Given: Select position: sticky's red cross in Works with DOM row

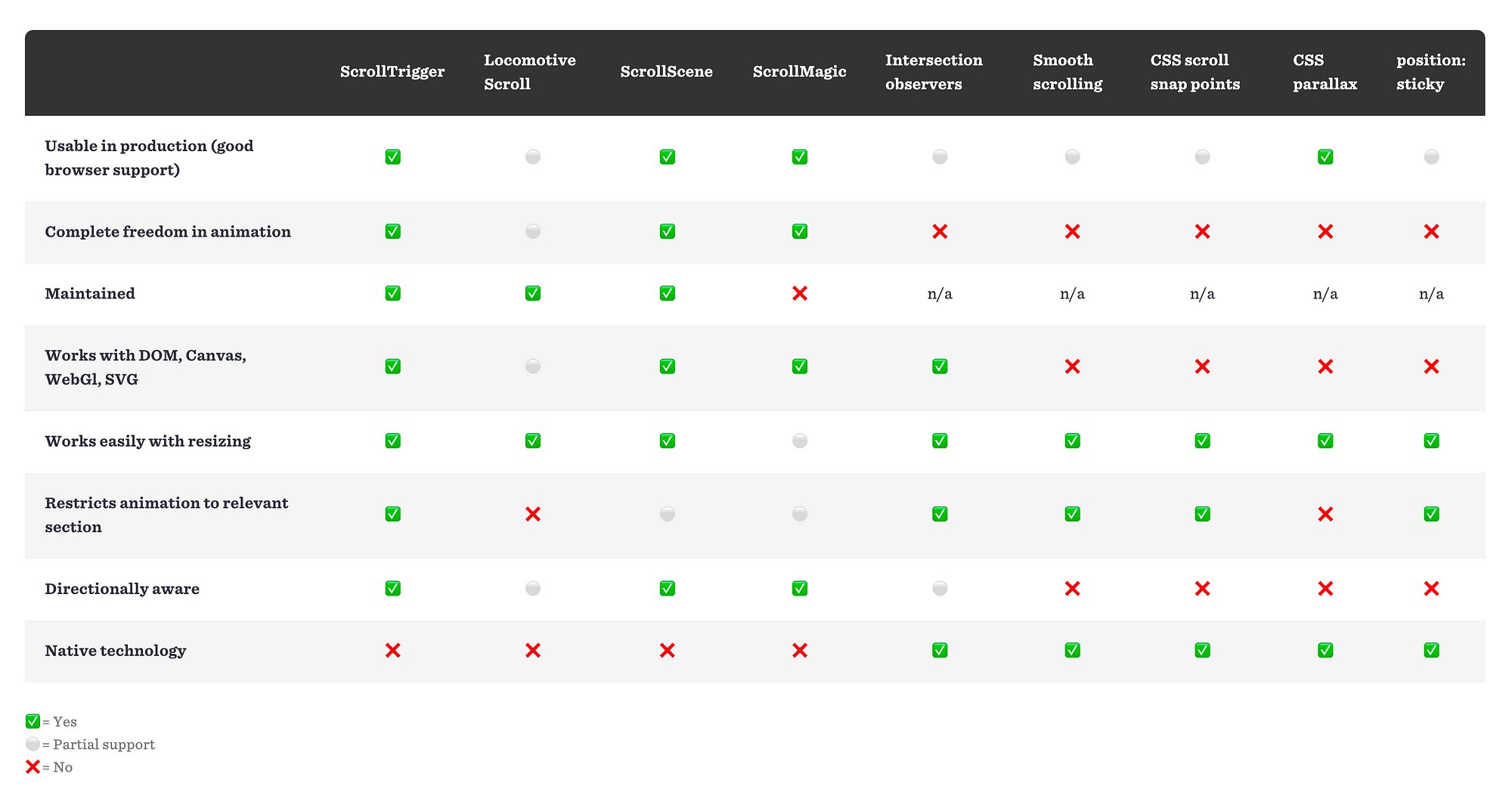Looking at the screenshot, I should 1431,367.
